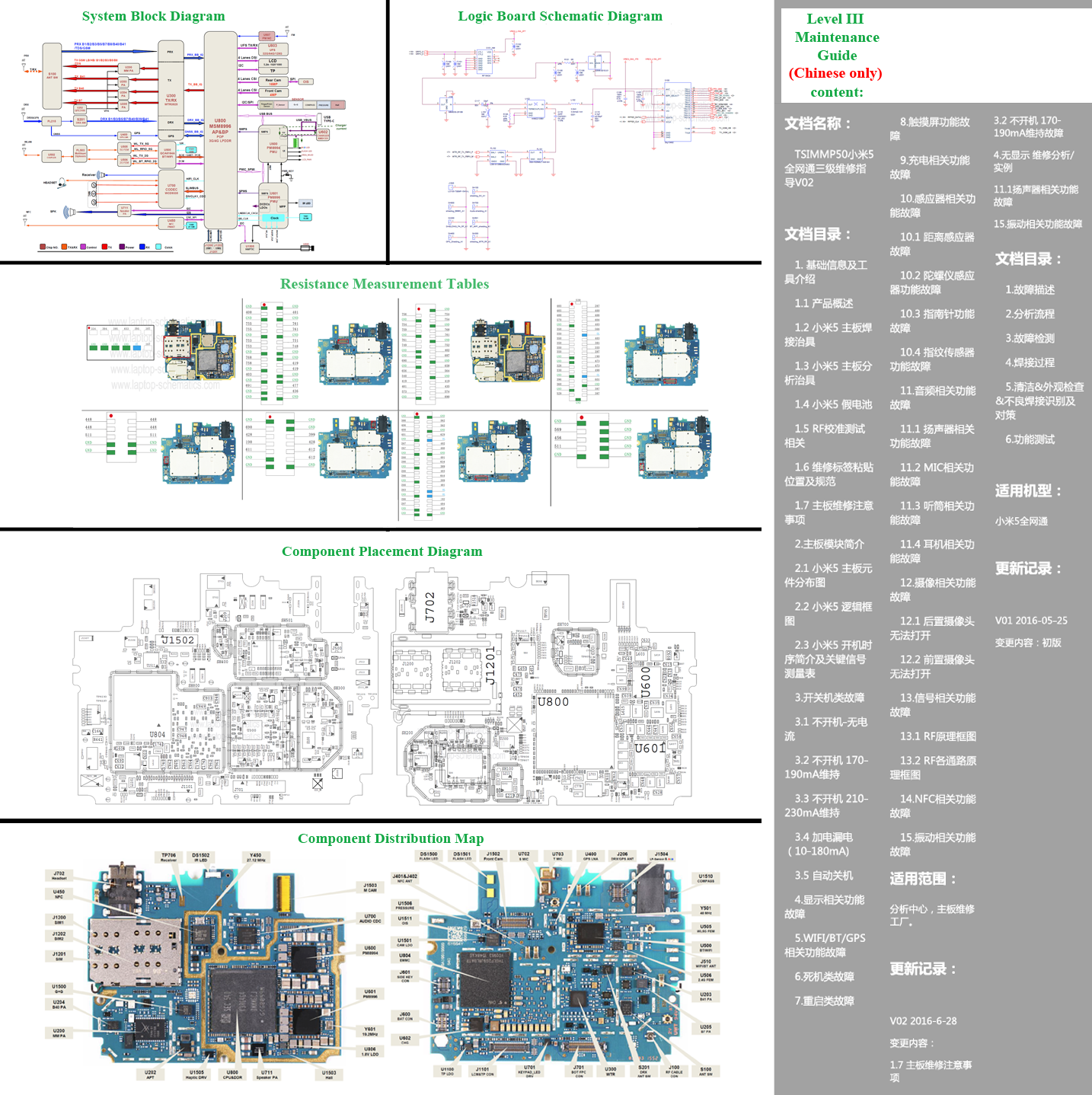Open entry 13.1 RF原理框图
The width and height of the screenshot is (1092, 1095).
click(x=938, y=736)
